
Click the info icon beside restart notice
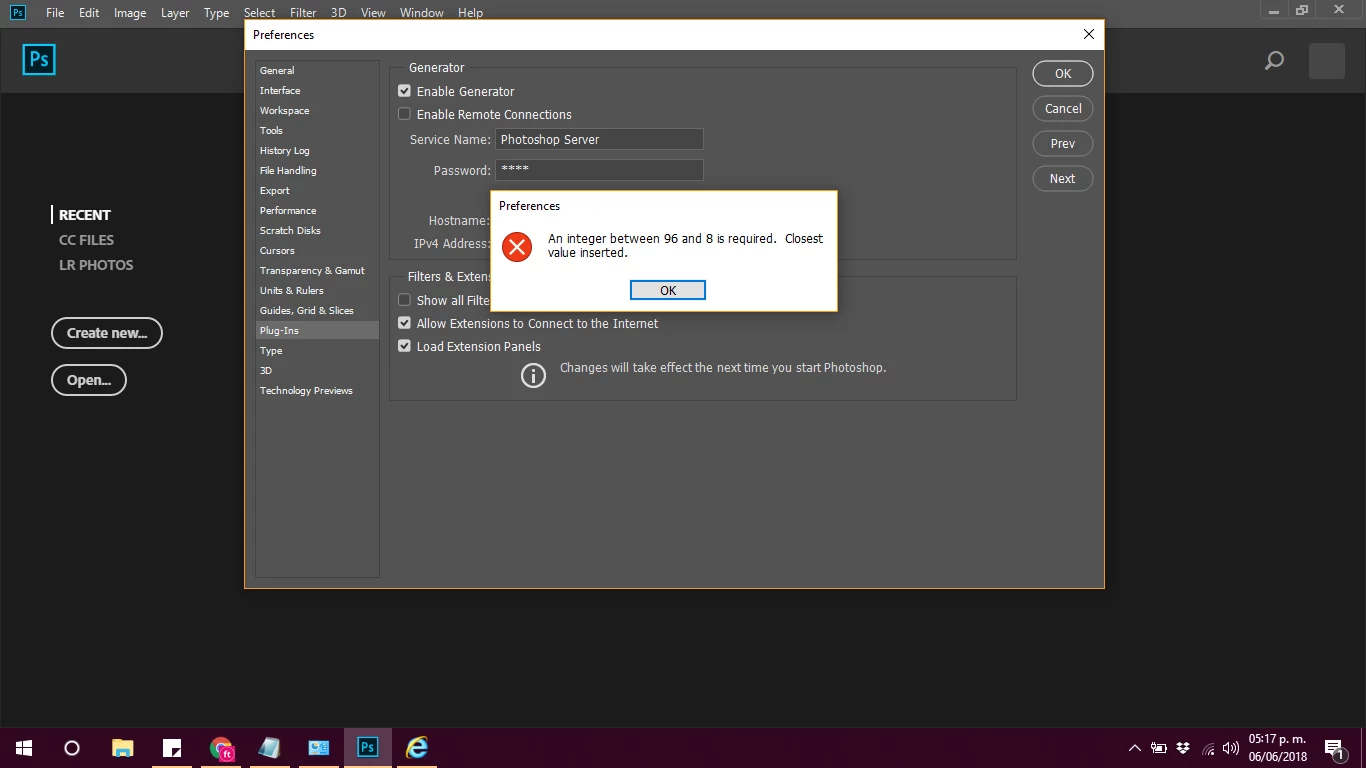[x=534, y=376]
